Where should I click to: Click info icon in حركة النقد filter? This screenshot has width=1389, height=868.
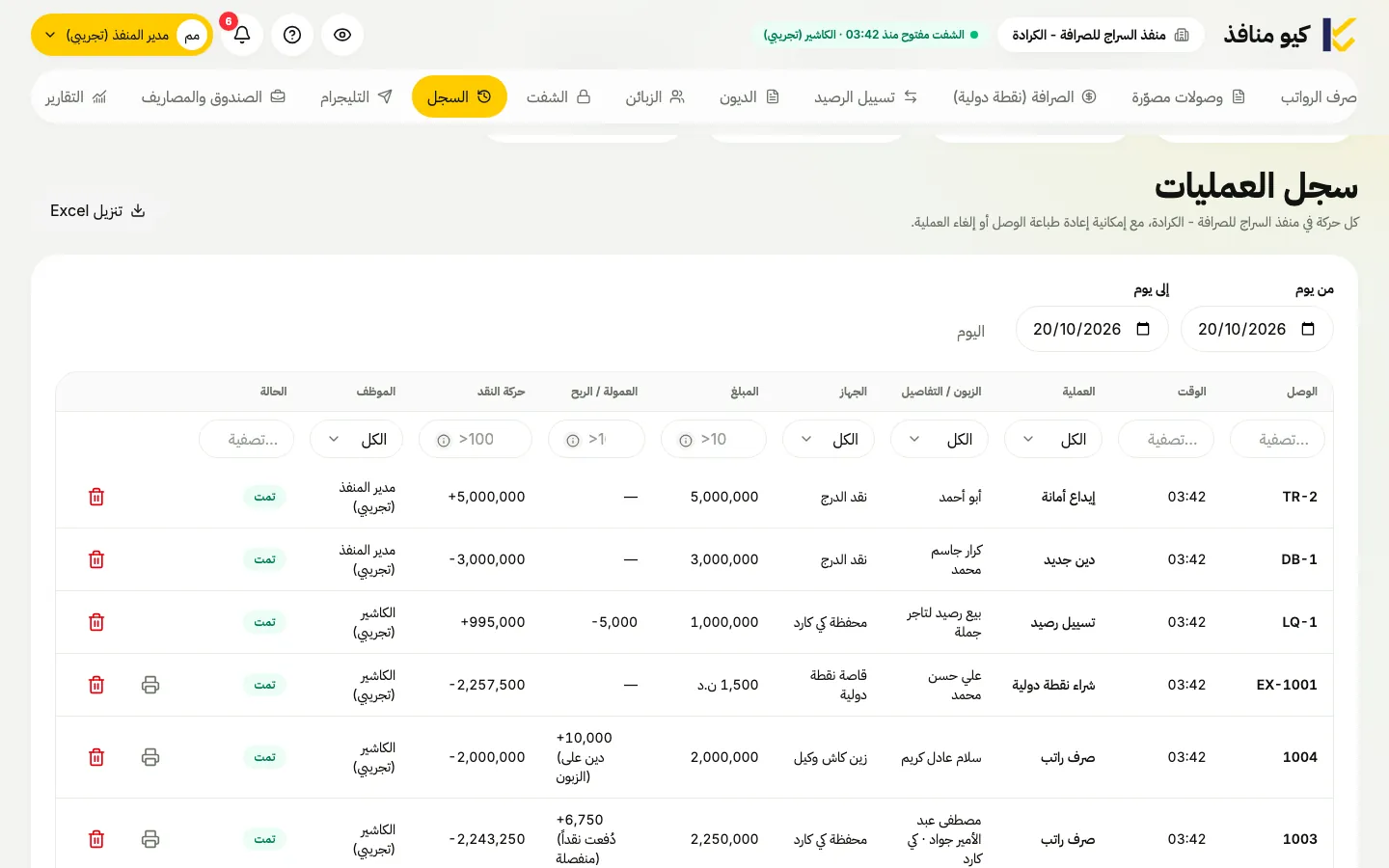[x=444, y=441]
